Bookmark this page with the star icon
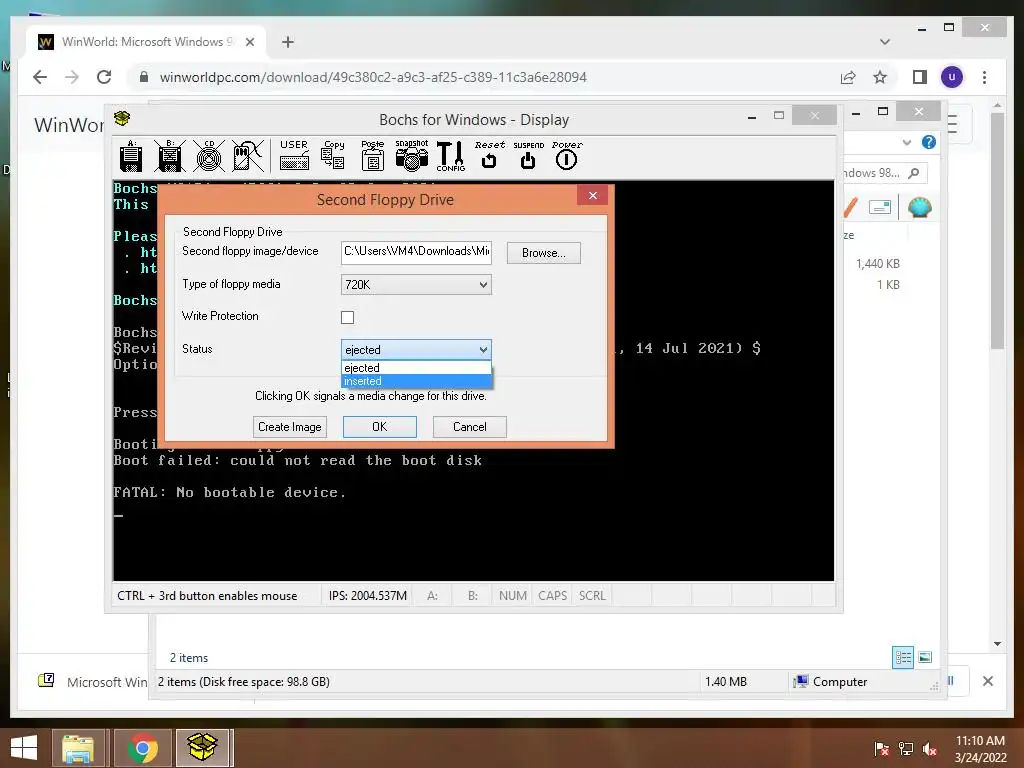This screenshot has height=768, width=1024. 880,77
